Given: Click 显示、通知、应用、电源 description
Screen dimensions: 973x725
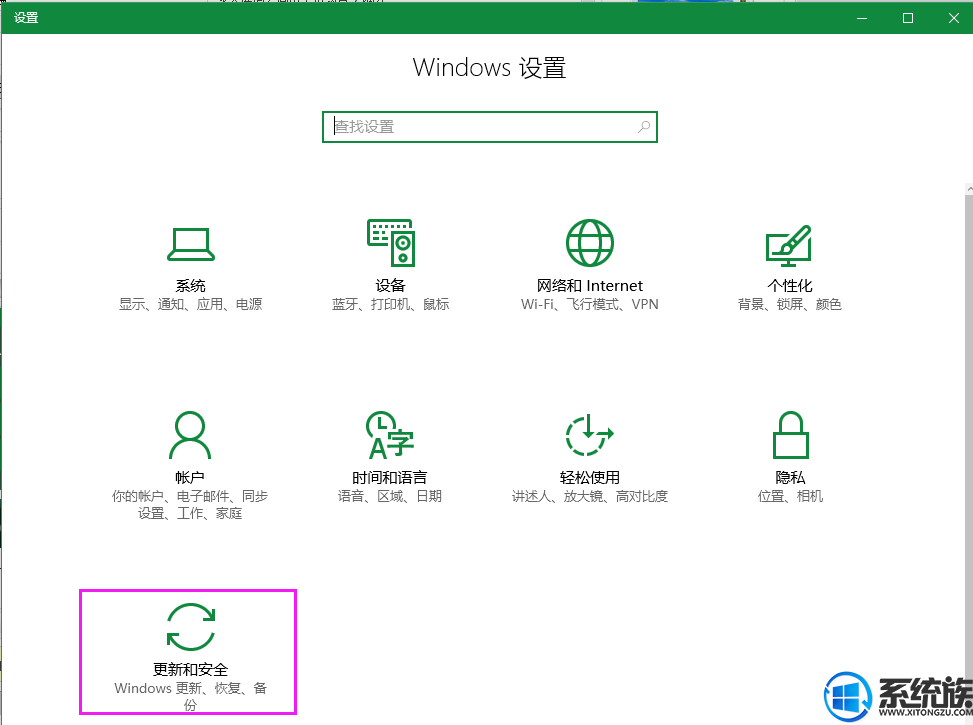Looking at the screenshot, I should [191, 304].
